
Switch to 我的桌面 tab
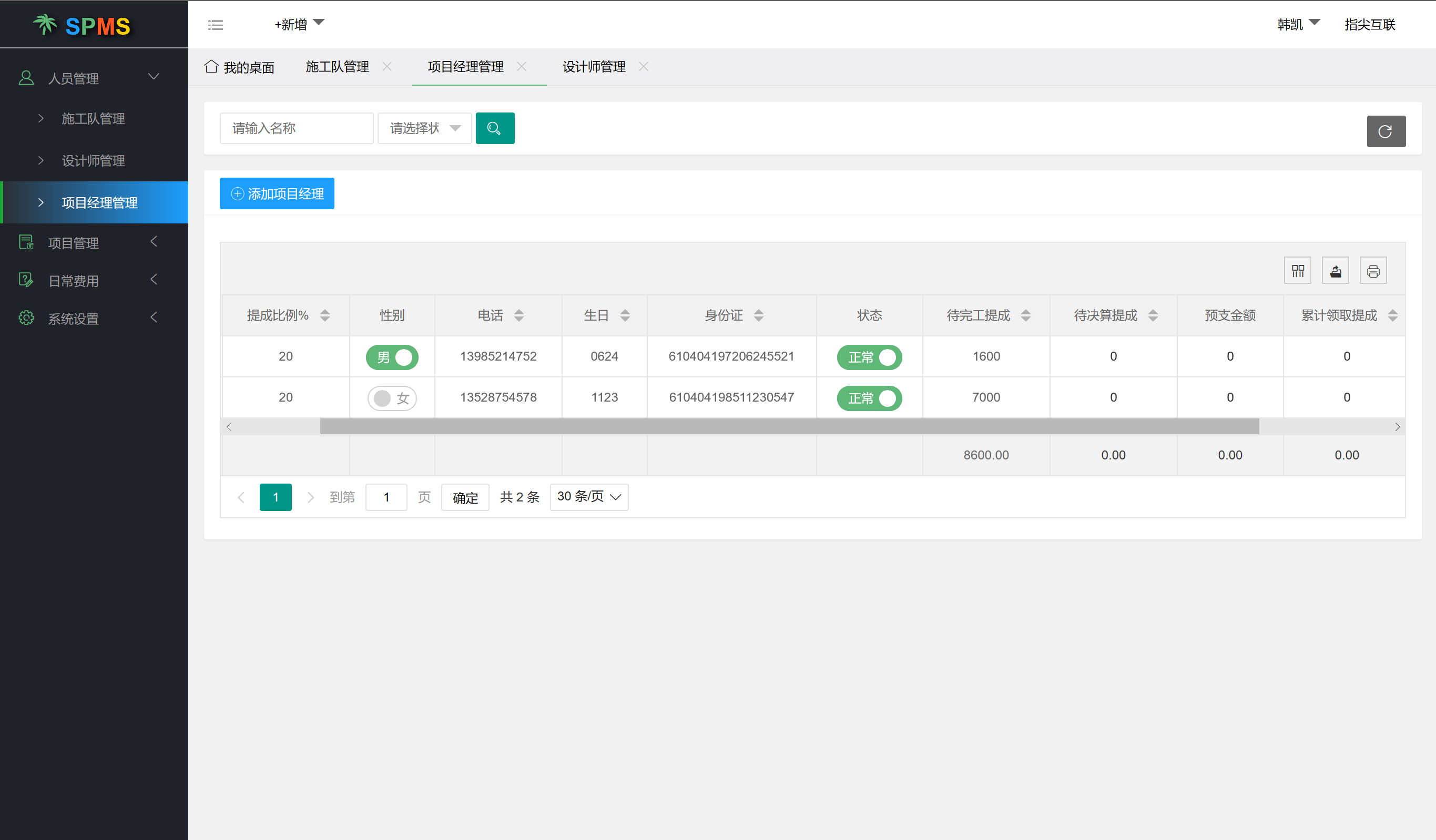(x=239, y=67)
